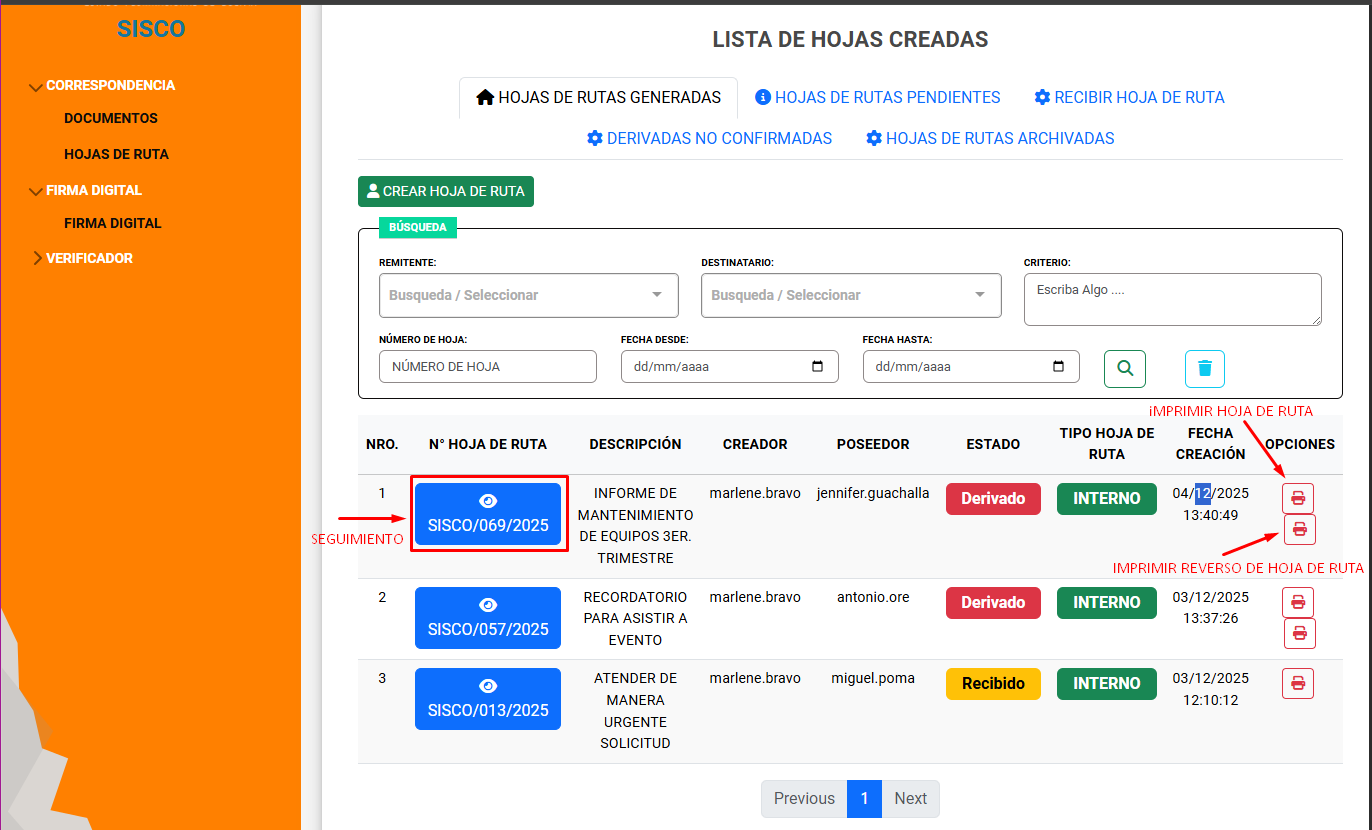Print hoja de ruta SISCO/069/2025

click(1298, 498)
